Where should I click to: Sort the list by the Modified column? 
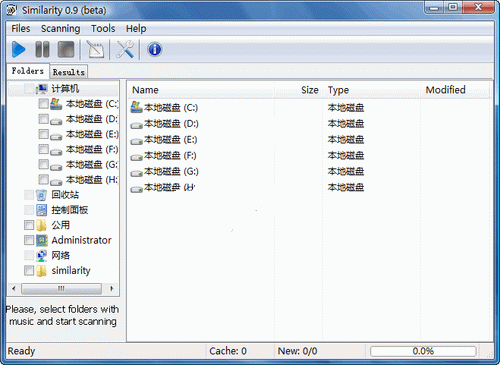click(x=455, y=90)
